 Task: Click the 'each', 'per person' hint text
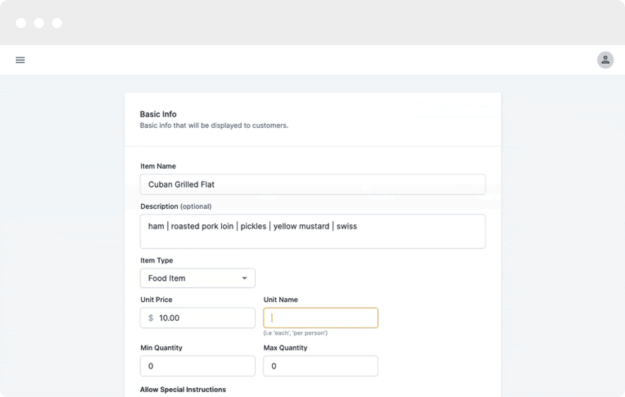[x=295, y=333]
